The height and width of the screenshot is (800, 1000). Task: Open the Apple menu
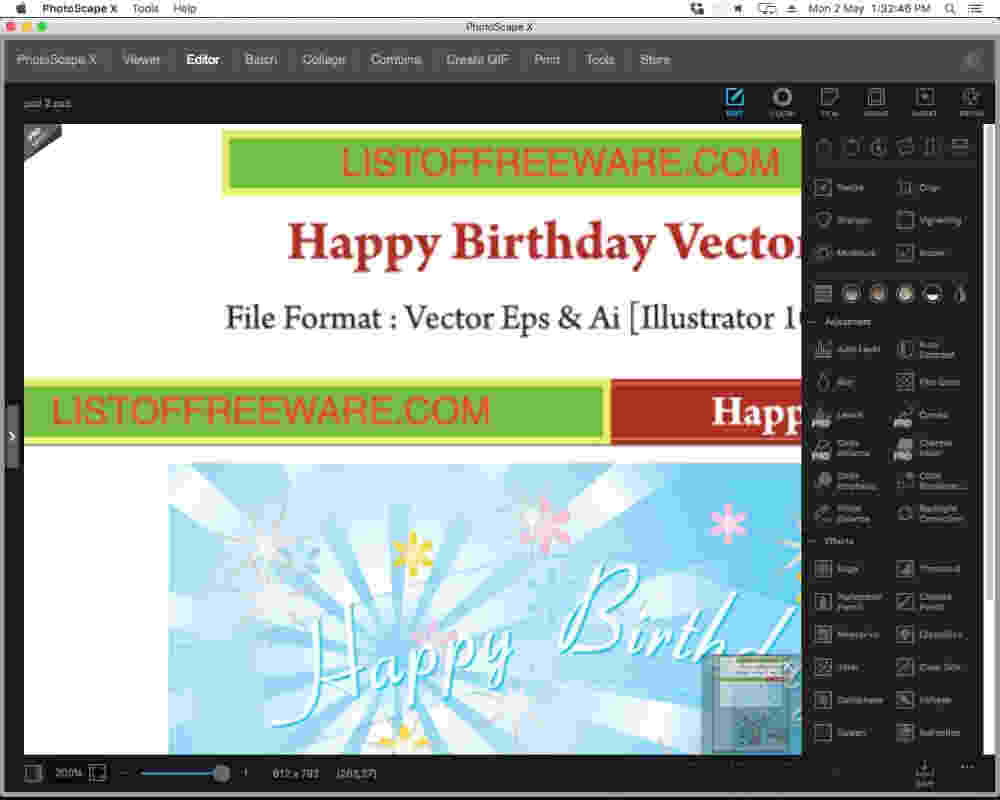tap(20, 8)
